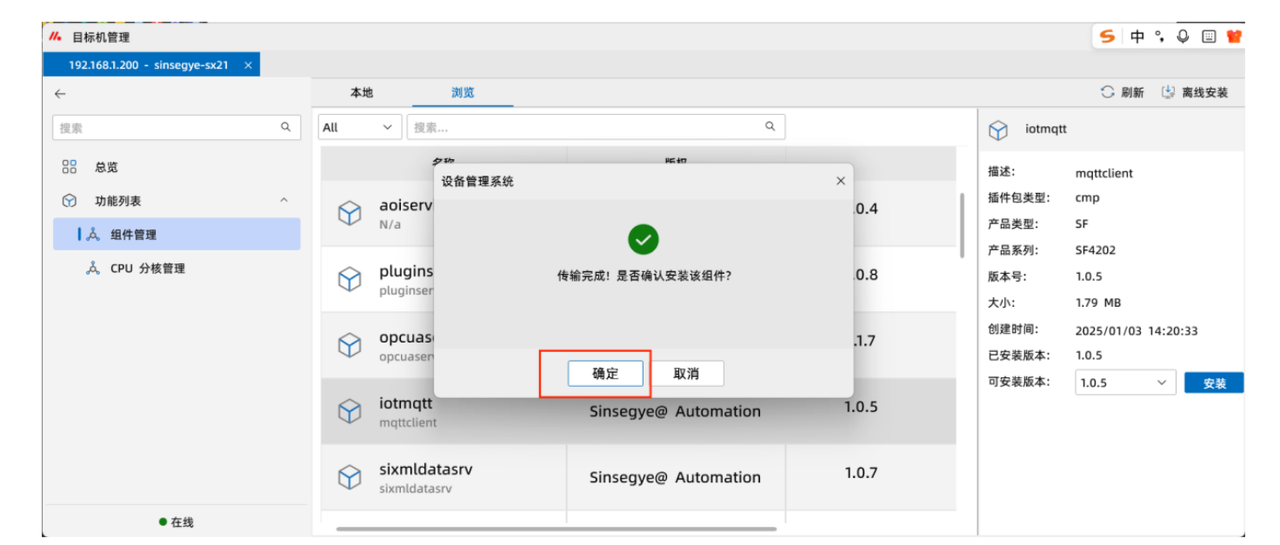1280x545 pixels.
Task: Click the back arrow in left sidebar
Action: [x=60, y=93]
